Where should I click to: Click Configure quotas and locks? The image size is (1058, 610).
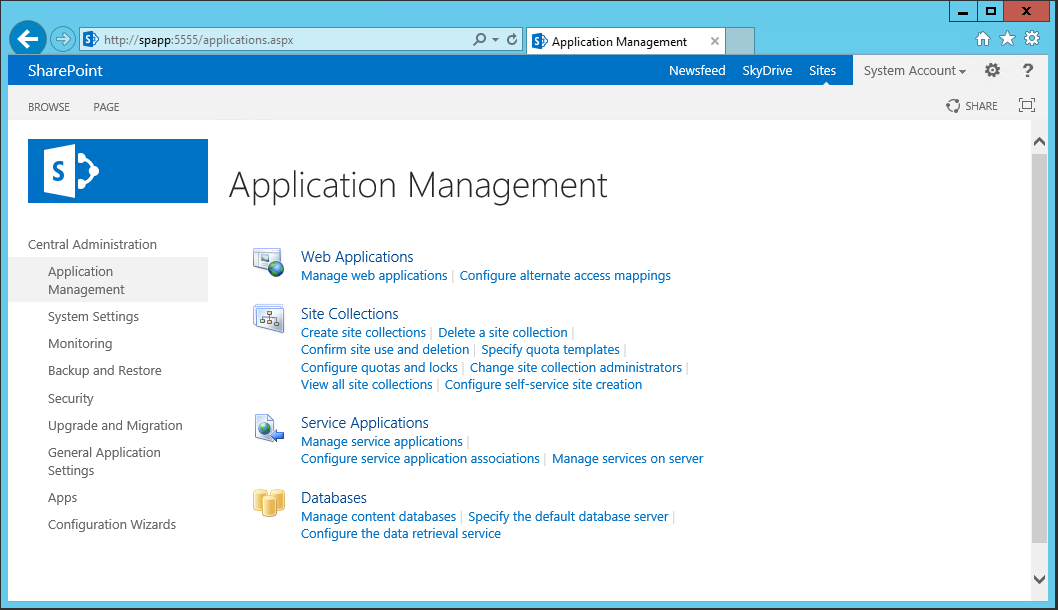tap(379, 367)
